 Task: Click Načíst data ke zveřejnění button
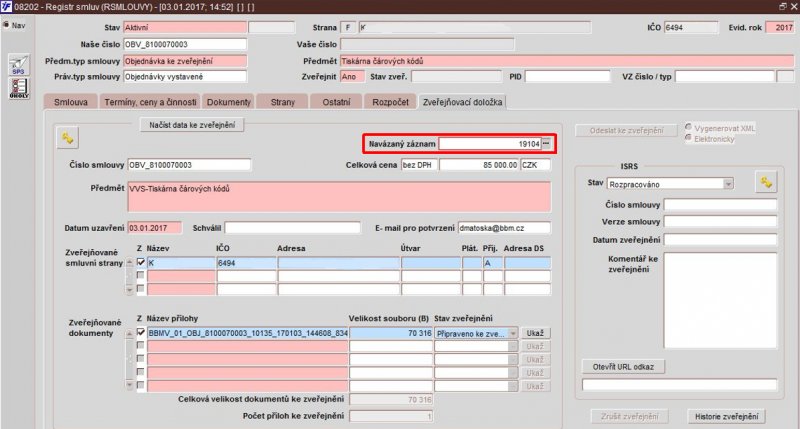(190, 124)
